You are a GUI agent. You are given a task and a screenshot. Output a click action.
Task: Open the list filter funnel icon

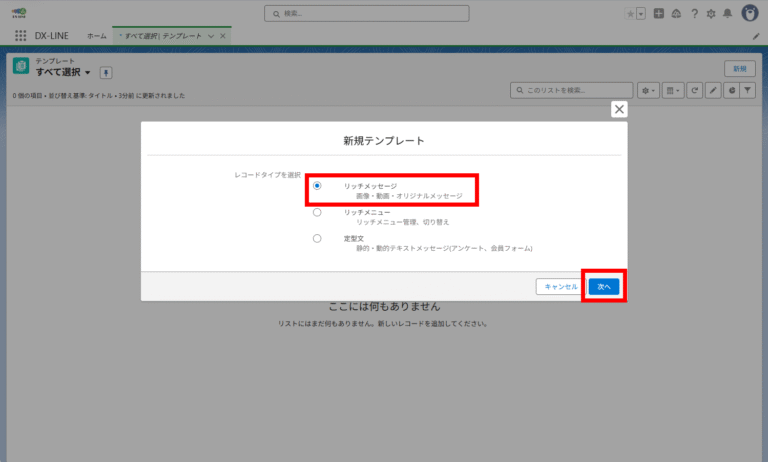[748, 90]
